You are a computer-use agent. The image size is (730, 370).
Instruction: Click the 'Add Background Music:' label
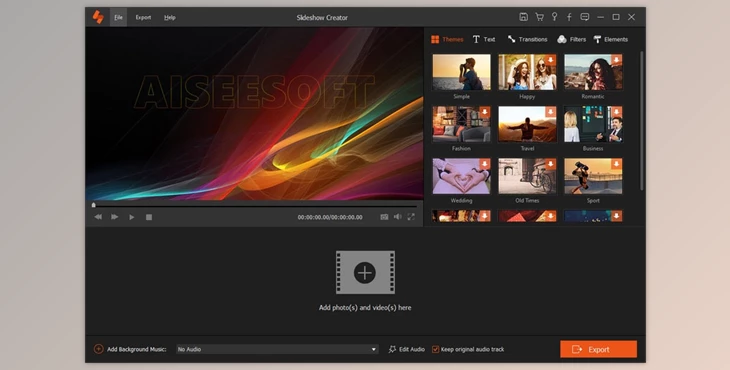(x=136, y=350)
